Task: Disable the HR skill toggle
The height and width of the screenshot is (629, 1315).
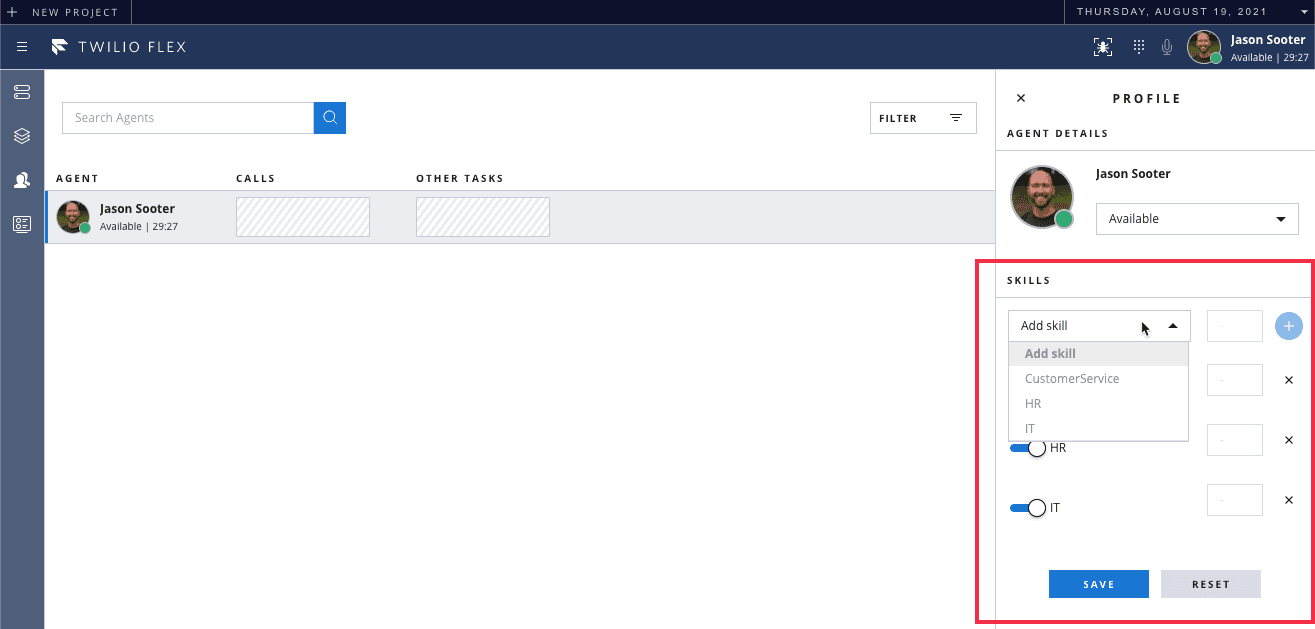Action: click(x=1025, y=448)
